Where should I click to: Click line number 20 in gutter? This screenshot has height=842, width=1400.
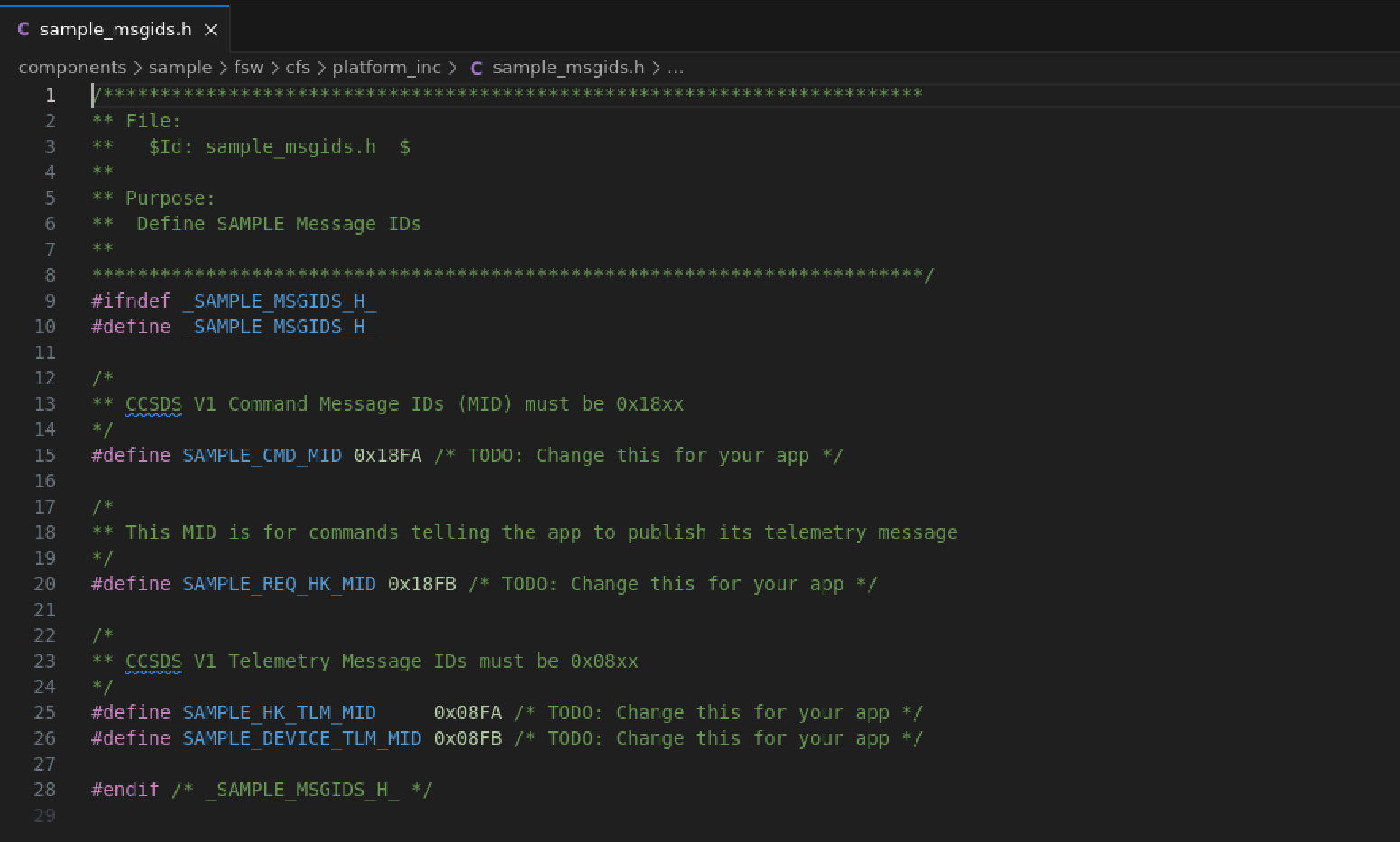click(45, 584)
